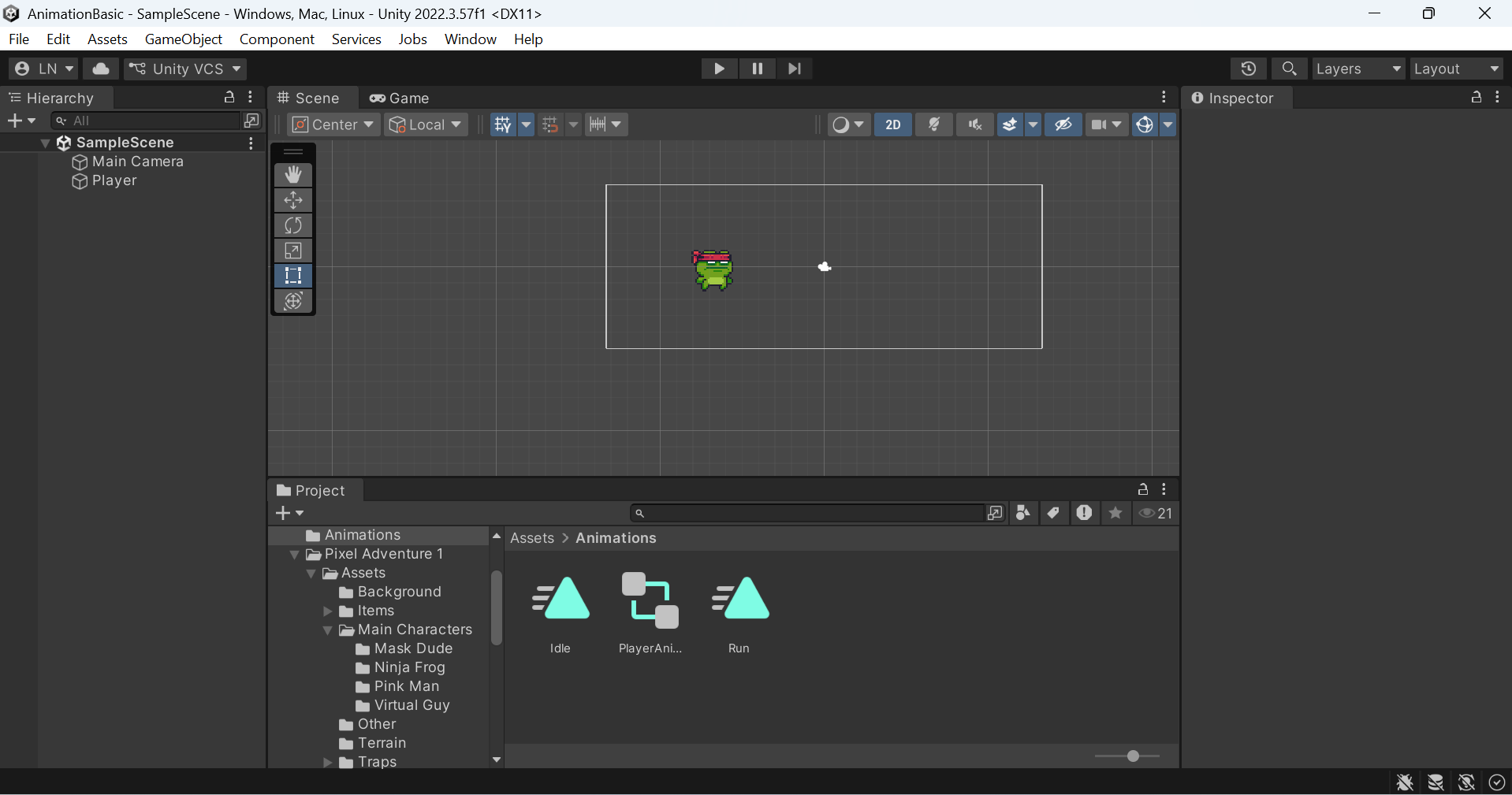Click Search by Type in Project
The image size is (1512, 795).
(x=1023, y=513)
